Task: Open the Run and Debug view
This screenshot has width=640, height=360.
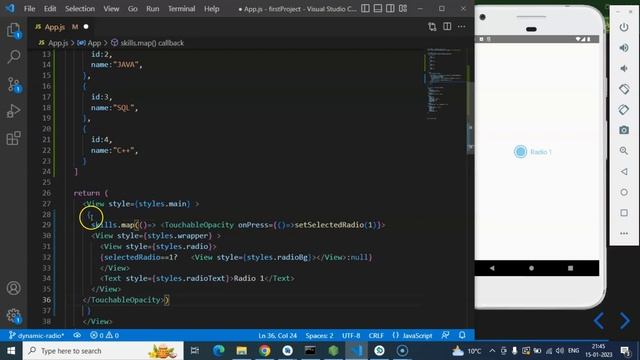Action: coord(13,111)
